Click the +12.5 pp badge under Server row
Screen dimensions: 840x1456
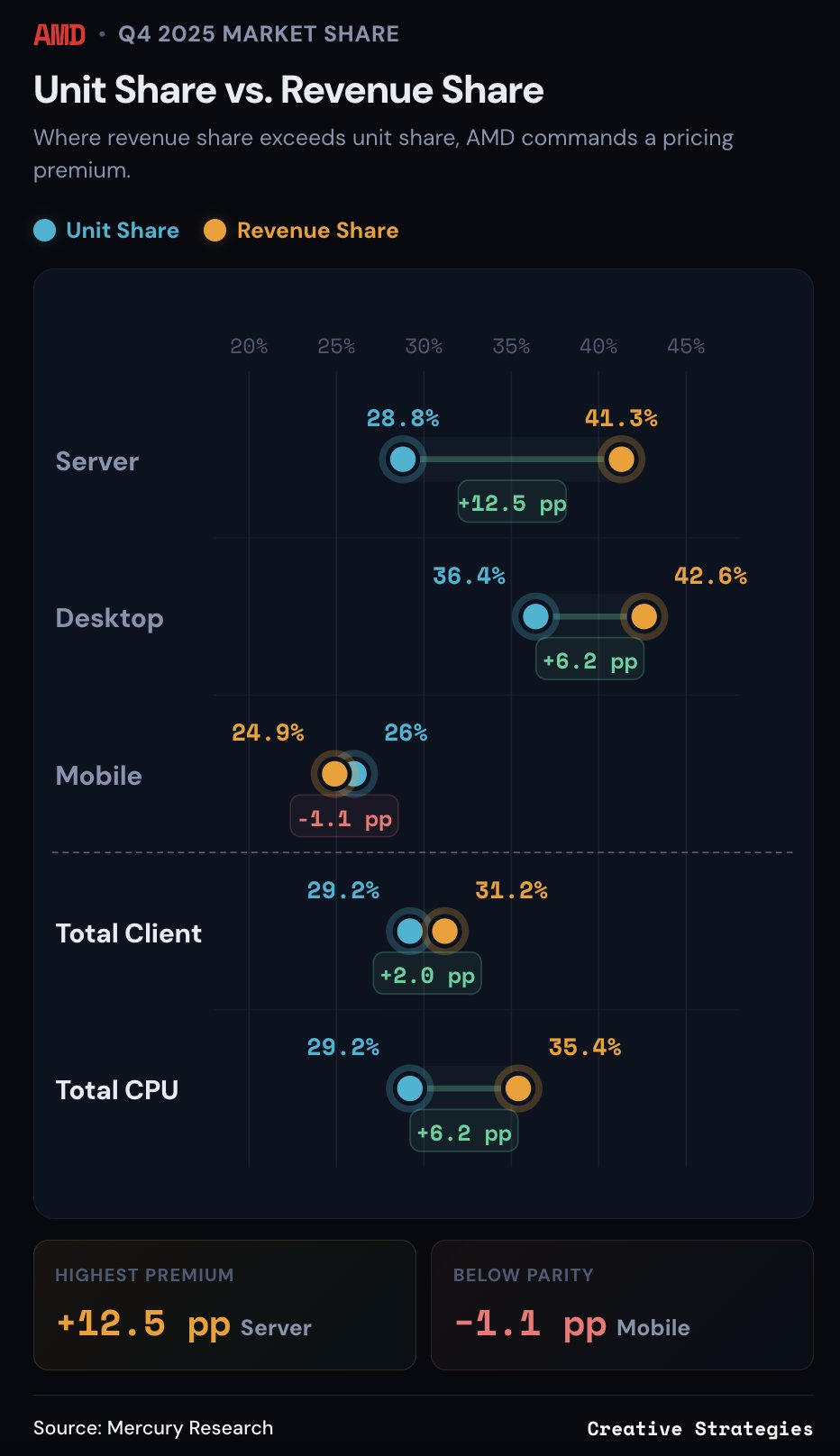coord(512,503)
